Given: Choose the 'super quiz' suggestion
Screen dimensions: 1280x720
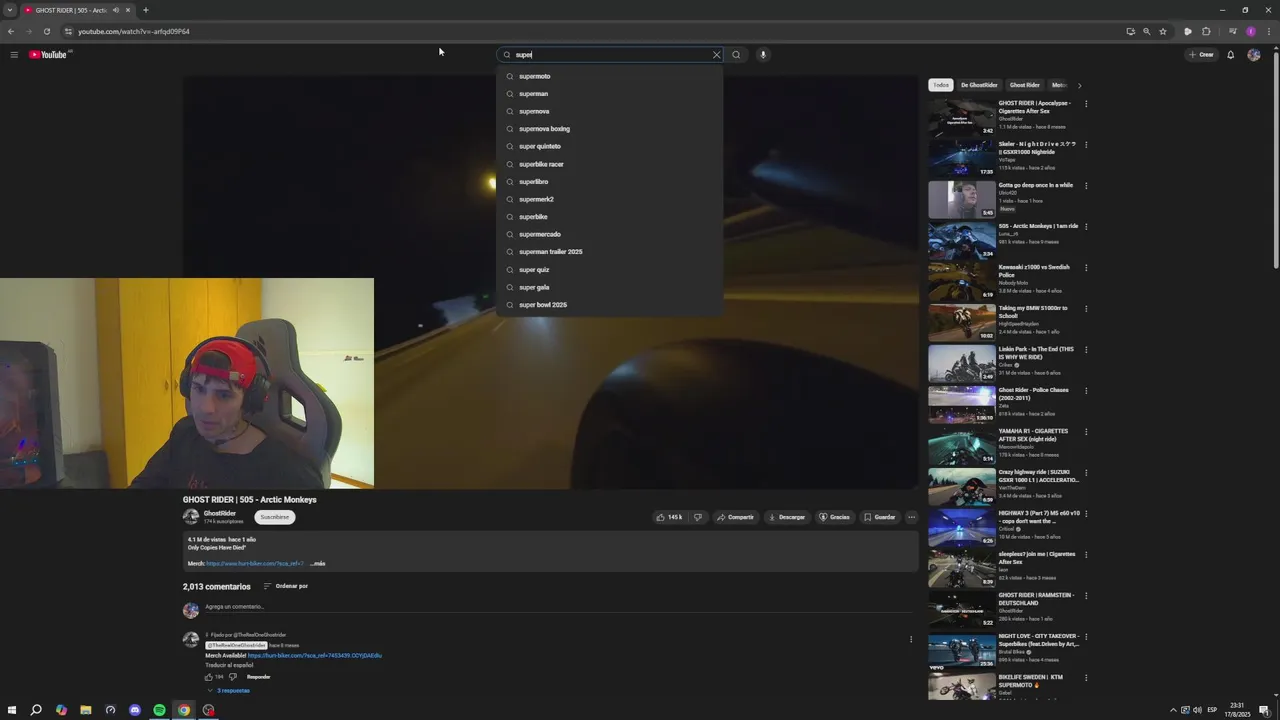Looking at the screenshot, I should pos(610,270).
